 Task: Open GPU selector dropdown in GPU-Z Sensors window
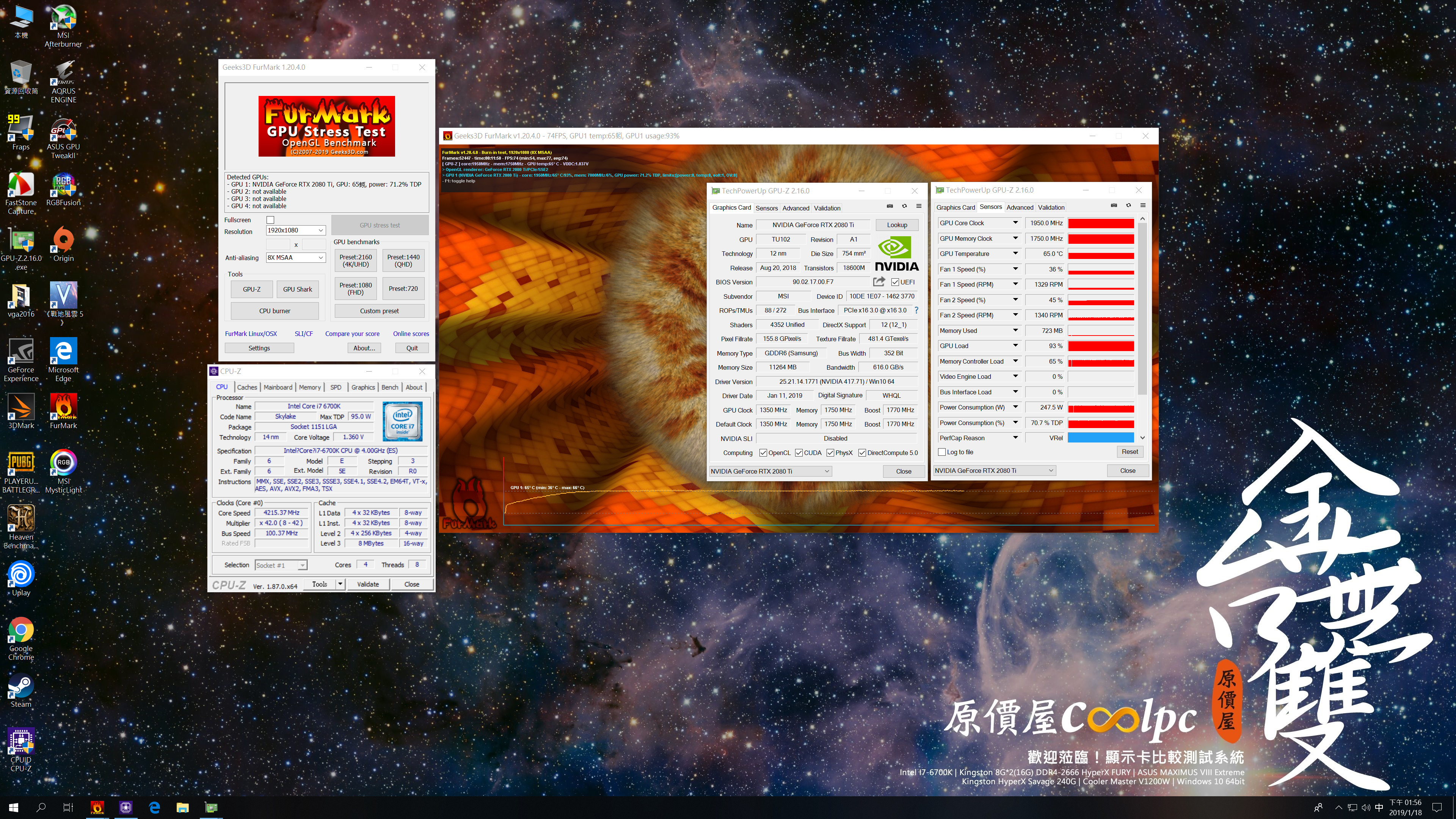coord(994,470)
